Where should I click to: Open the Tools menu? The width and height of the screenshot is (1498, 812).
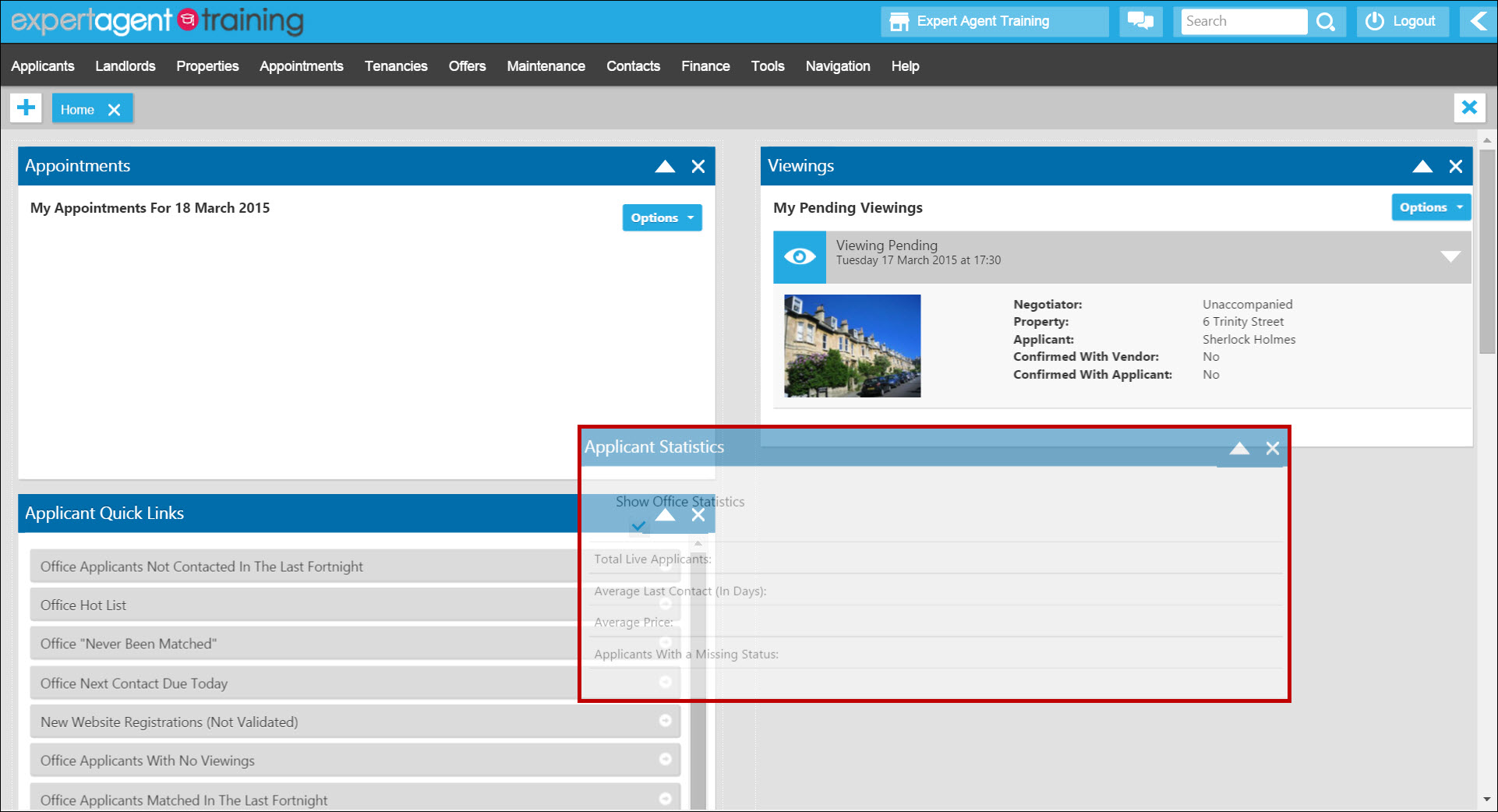[768, 66]
